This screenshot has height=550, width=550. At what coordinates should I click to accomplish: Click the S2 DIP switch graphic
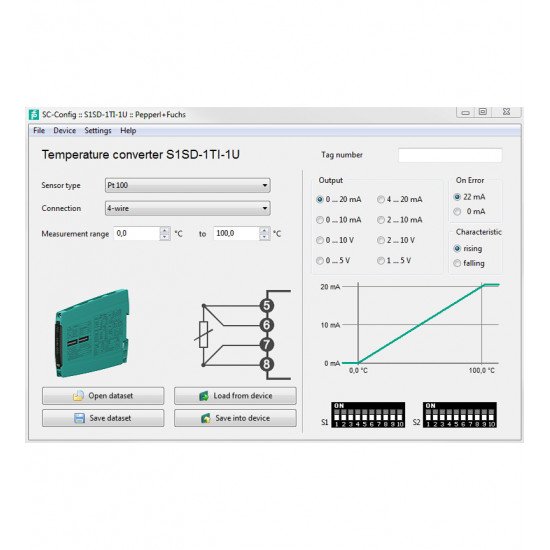(x=460, y=415)
